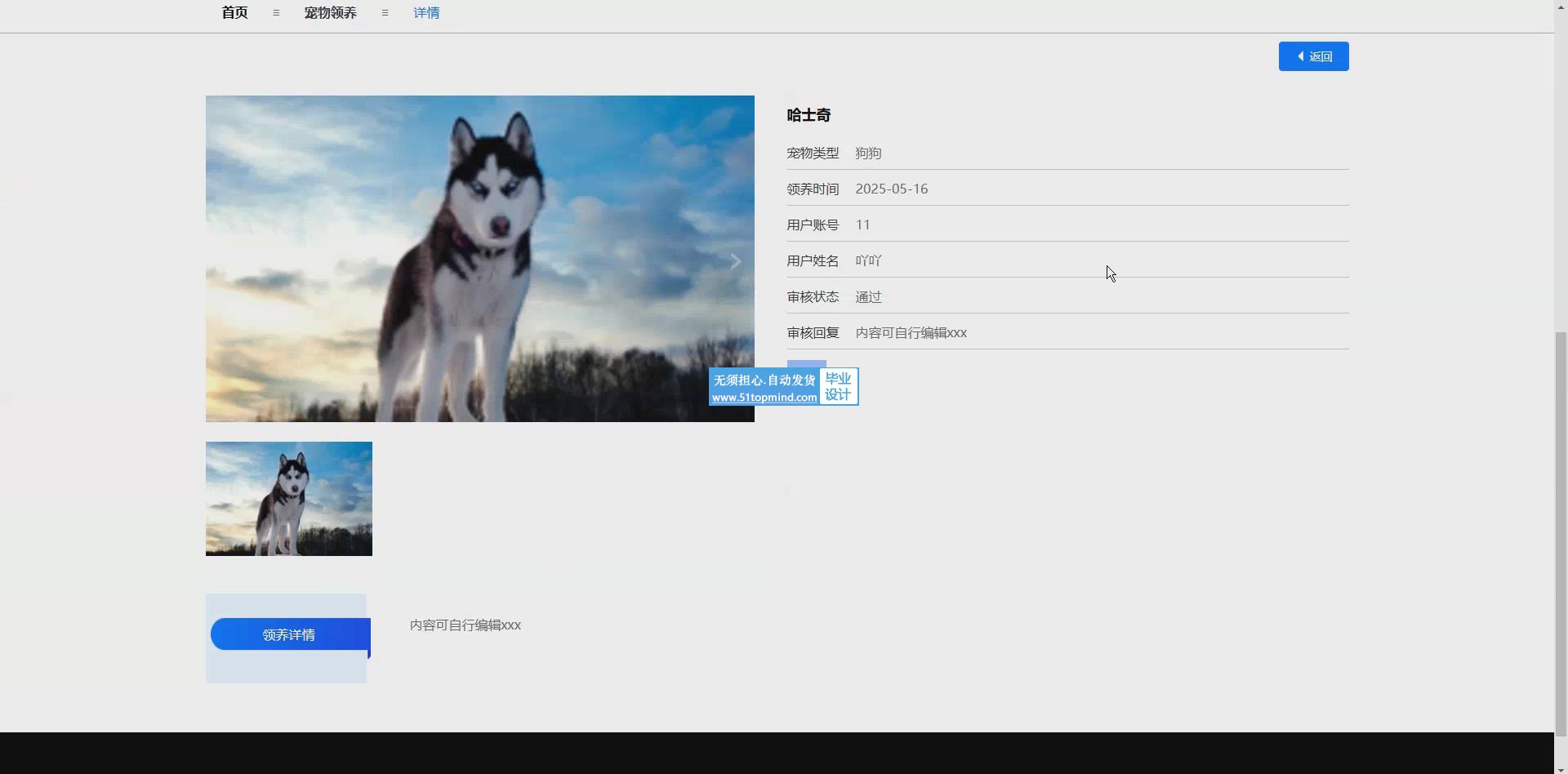This screenshot has height=774, width=1568.
Task: Advance carousel with the right chevron arrow
Action: pyautogui.click(x=735, y=261)
